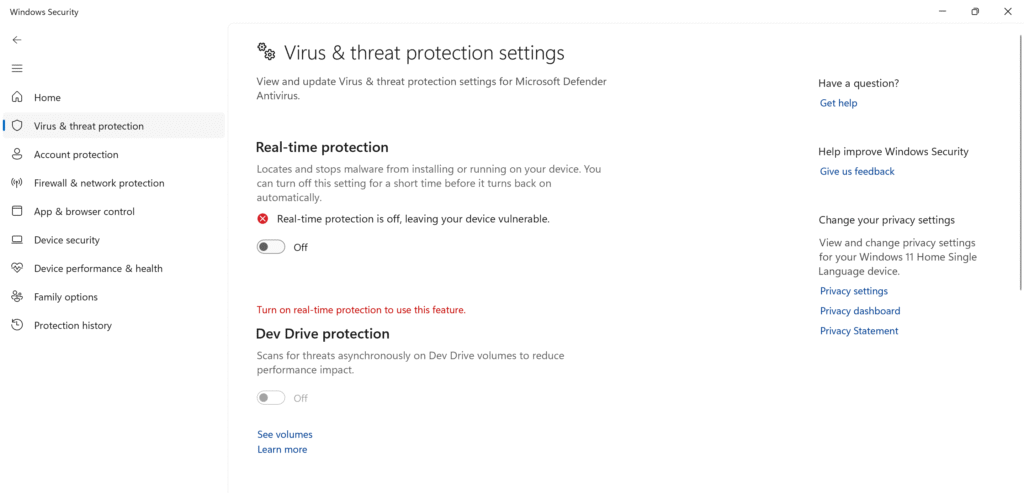The image size is (1024, 493).
Task: Open the Privacy settings link
Action: click(854, 291)
